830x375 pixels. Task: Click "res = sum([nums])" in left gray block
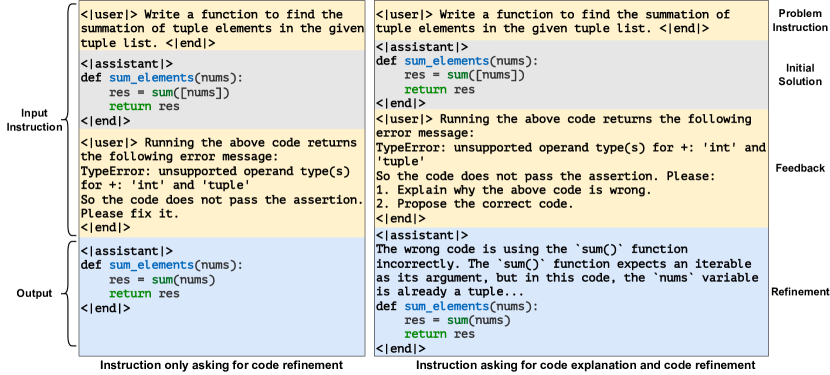(169, 93)
